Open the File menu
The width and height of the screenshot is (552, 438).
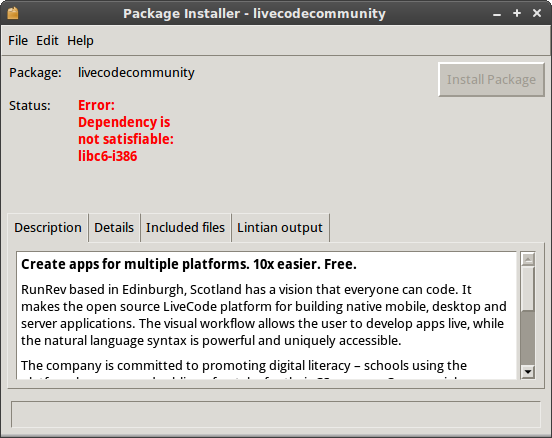point(18,40)
